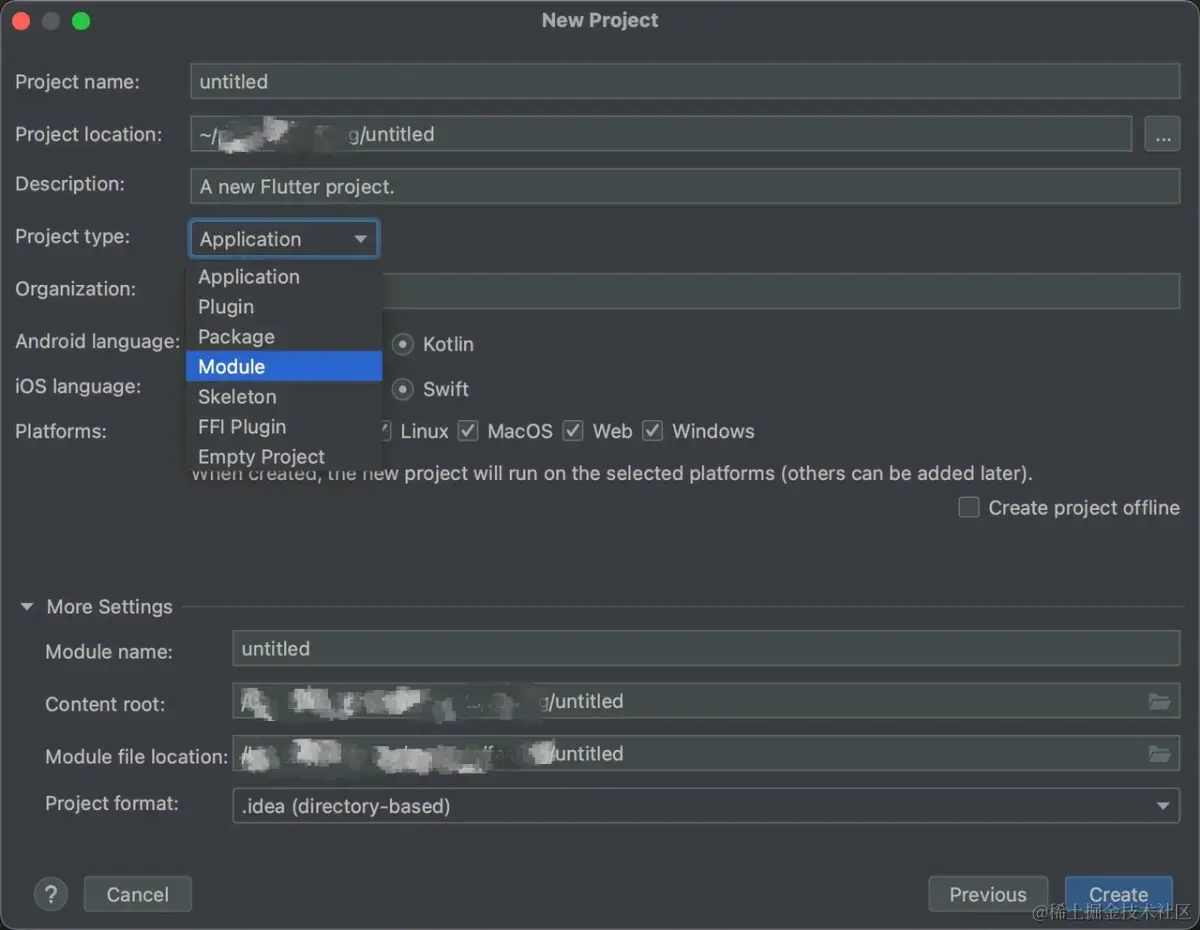Focus the Organization field
Image resolution: width=1200 pixels, height=930 pixels.
(x=781, y=291)
